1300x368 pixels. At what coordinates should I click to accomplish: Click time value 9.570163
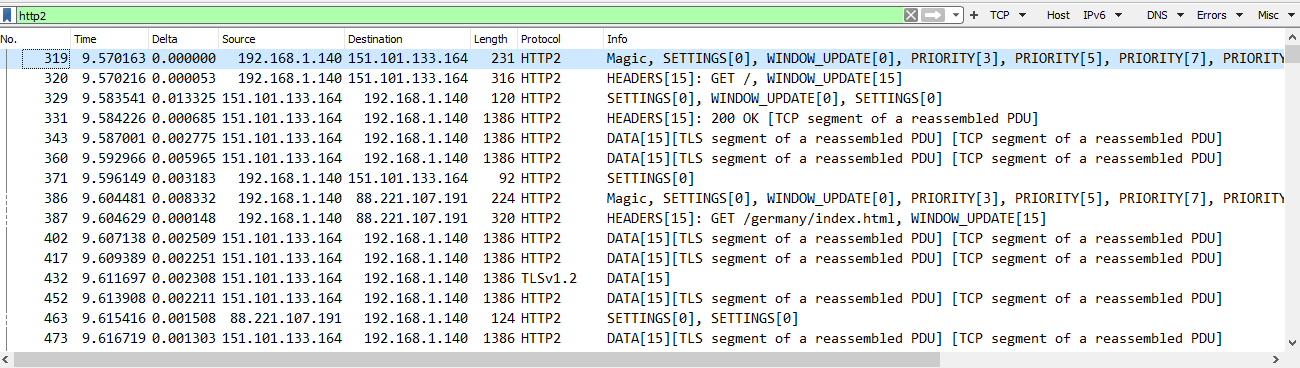coord(113,58)
